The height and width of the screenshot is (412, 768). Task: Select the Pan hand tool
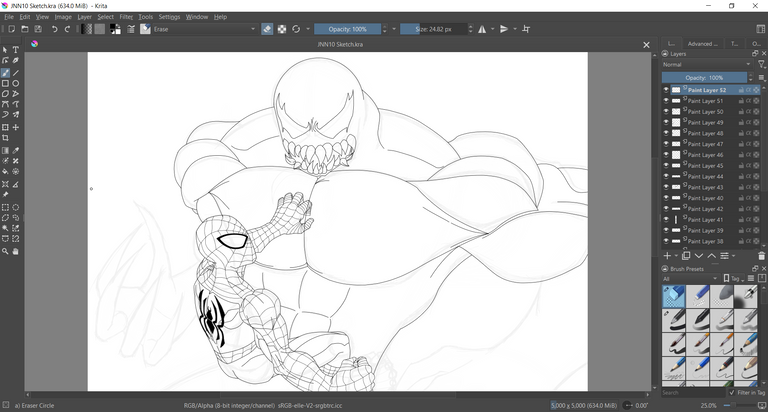pyautogui.click(x=16, y=251)
